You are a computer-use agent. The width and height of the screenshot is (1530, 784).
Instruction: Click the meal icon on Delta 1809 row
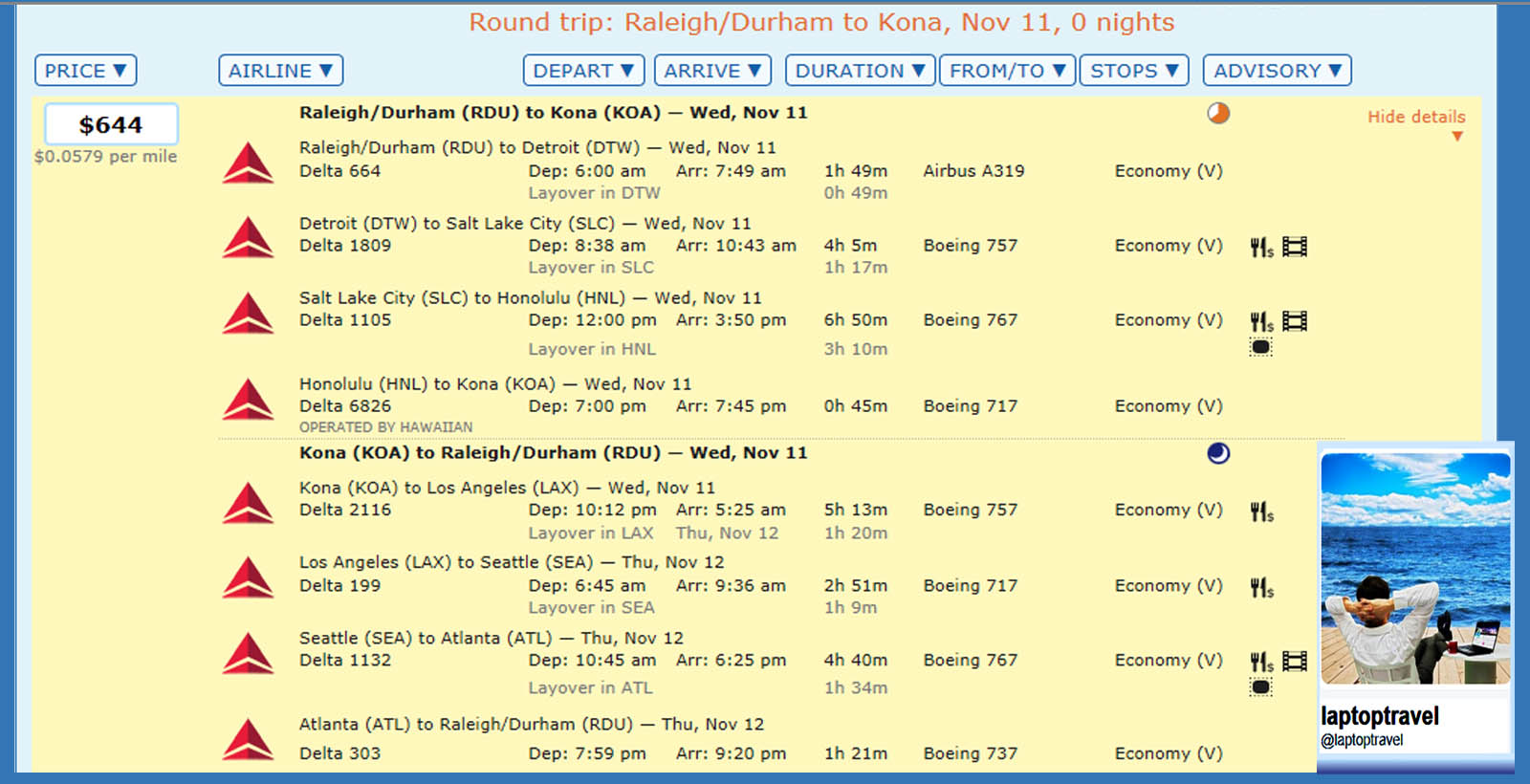(x=1262, y=247)
